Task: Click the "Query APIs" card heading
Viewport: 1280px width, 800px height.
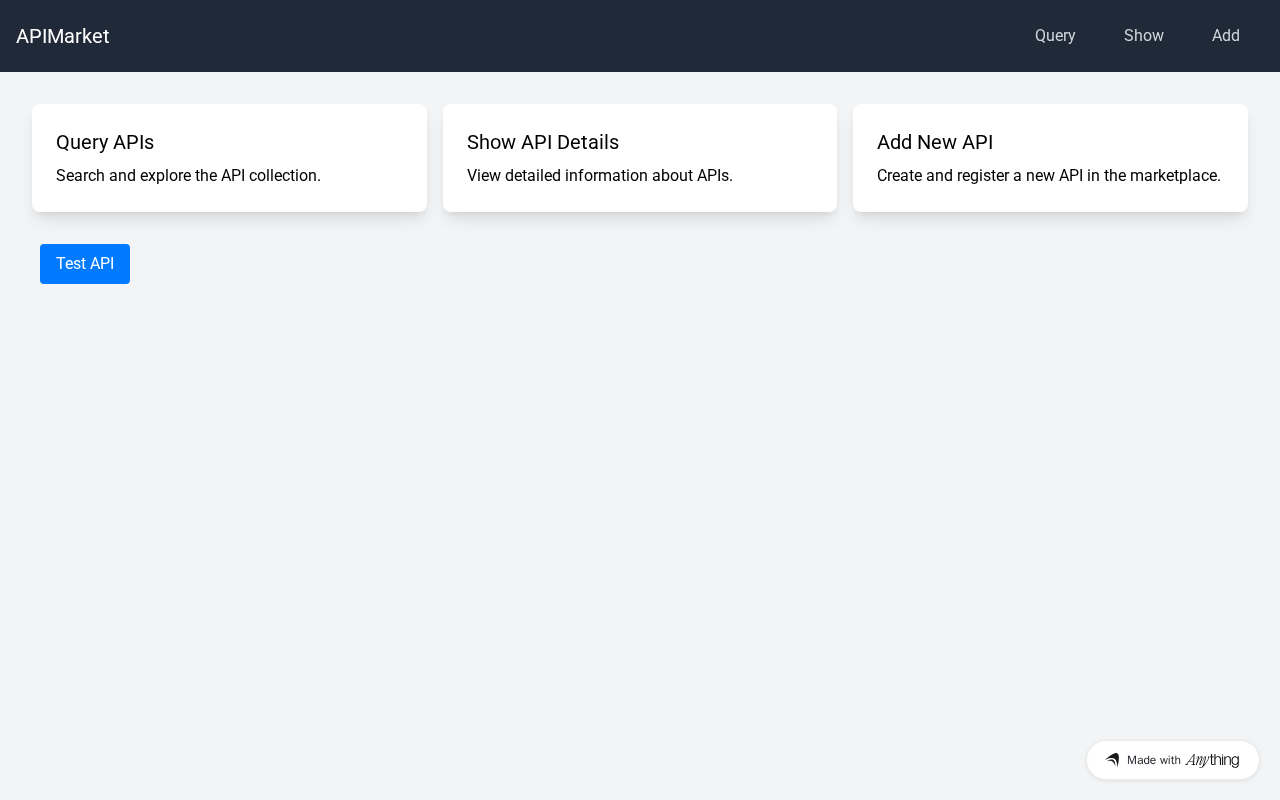Action: tap(105, 142)
